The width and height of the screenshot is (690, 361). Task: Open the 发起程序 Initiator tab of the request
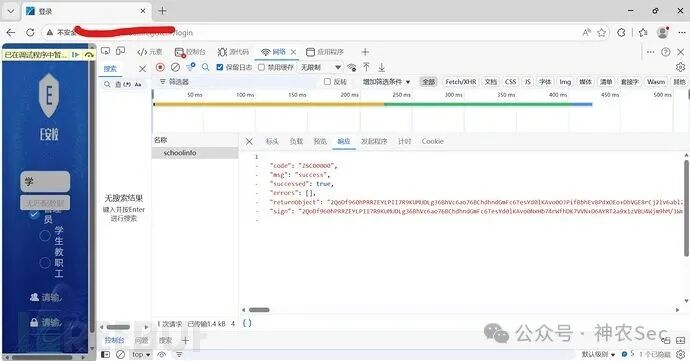(374, 141)
